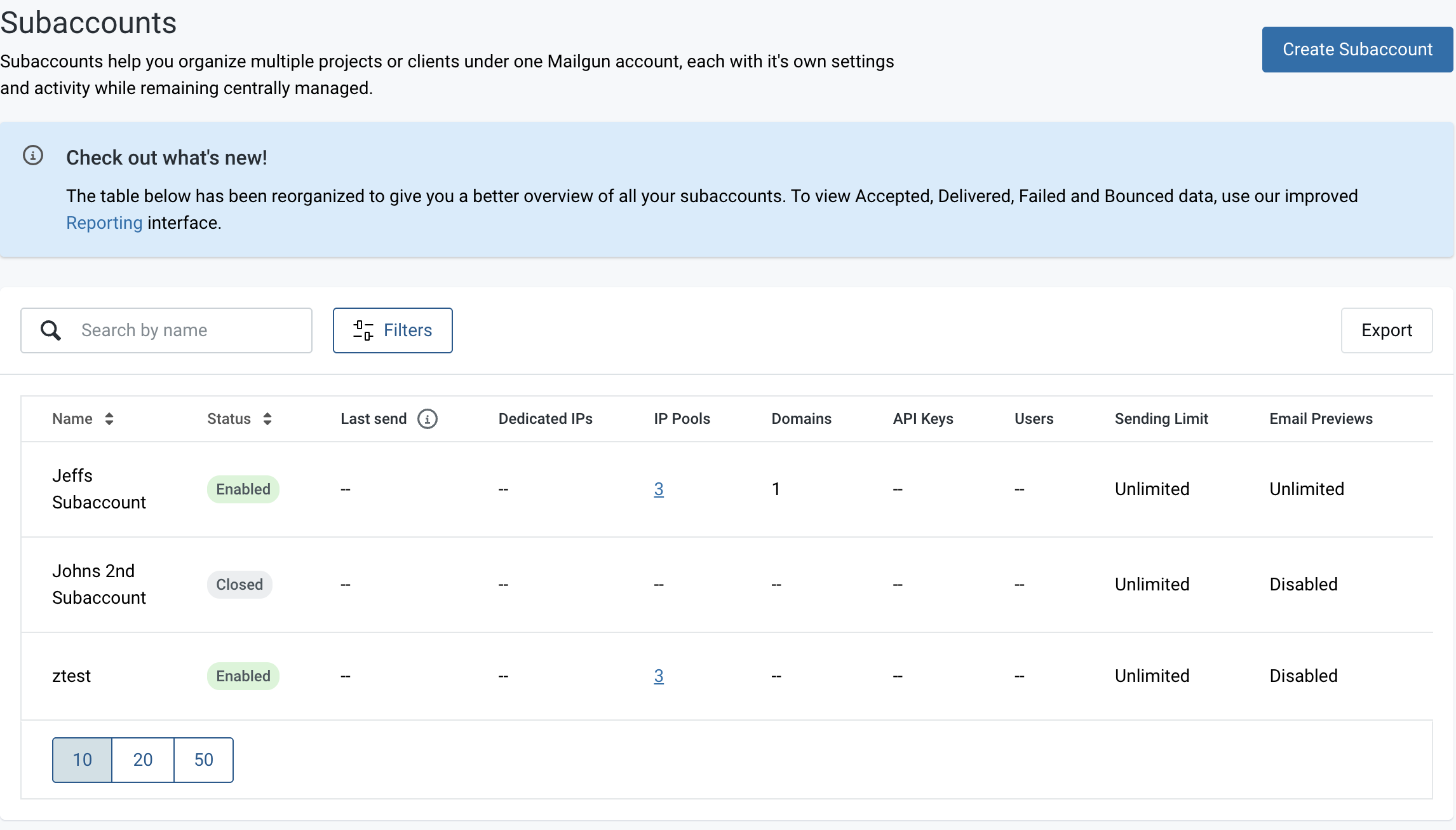The image size is (1456, 830).
Task: Click the search magnifier icon
Action: coord(51,330)
